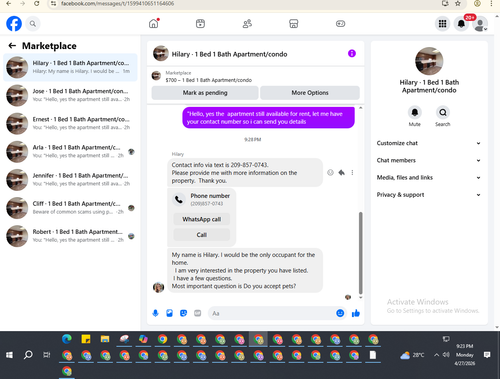
Task: Open File Explorer from the taskbar
Action: 105,339
